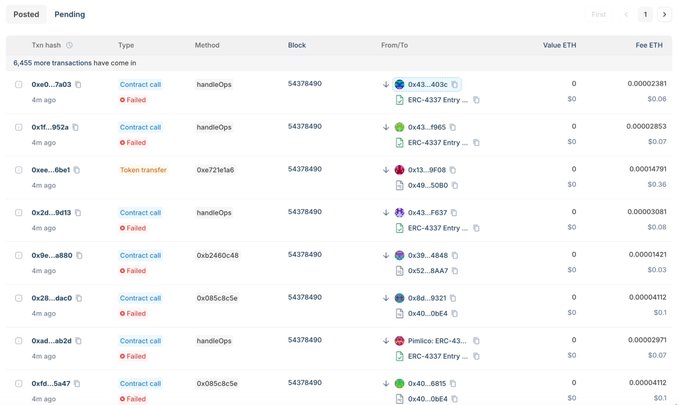Open address 0x8d...9321
Viewport: 679px width, 405px height.
tap(427, 298)
